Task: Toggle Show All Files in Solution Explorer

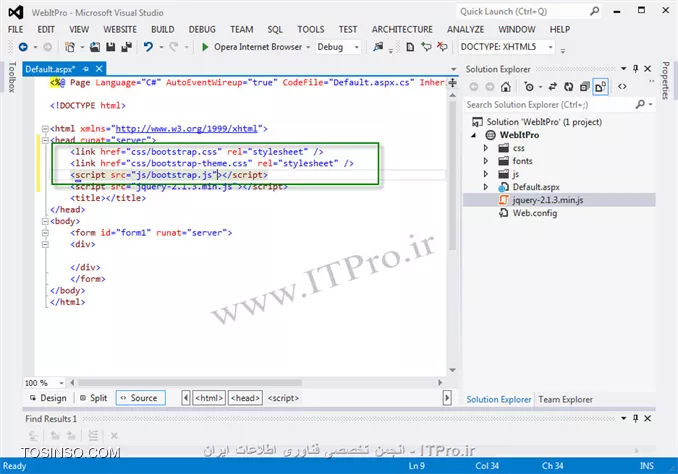Action: pyautogui.click(x=601, y=86)
